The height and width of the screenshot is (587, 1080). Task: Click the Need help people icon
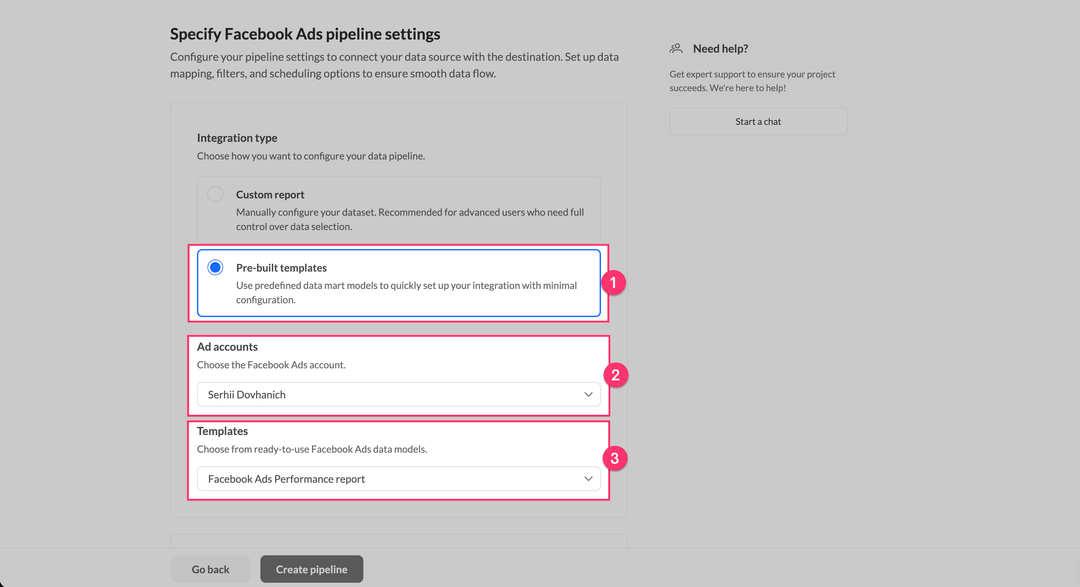[x=677, y=48]
